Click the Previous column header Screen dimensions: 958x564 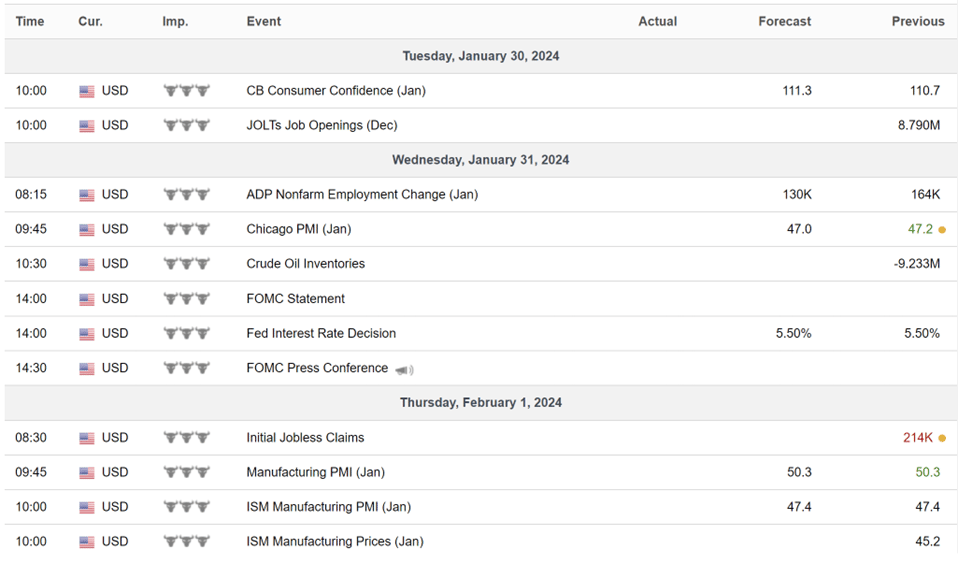click(918, 21)
